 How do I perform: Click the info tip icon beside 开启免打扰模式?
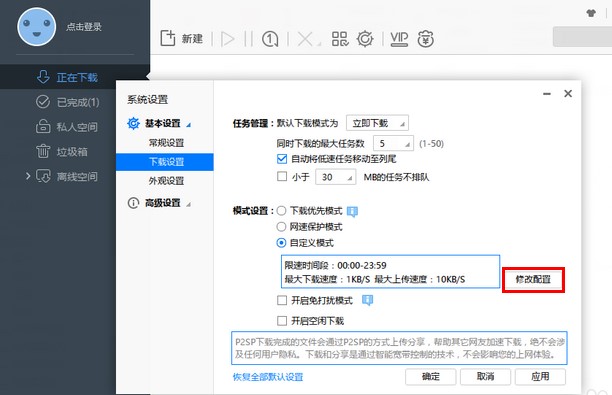367,300
